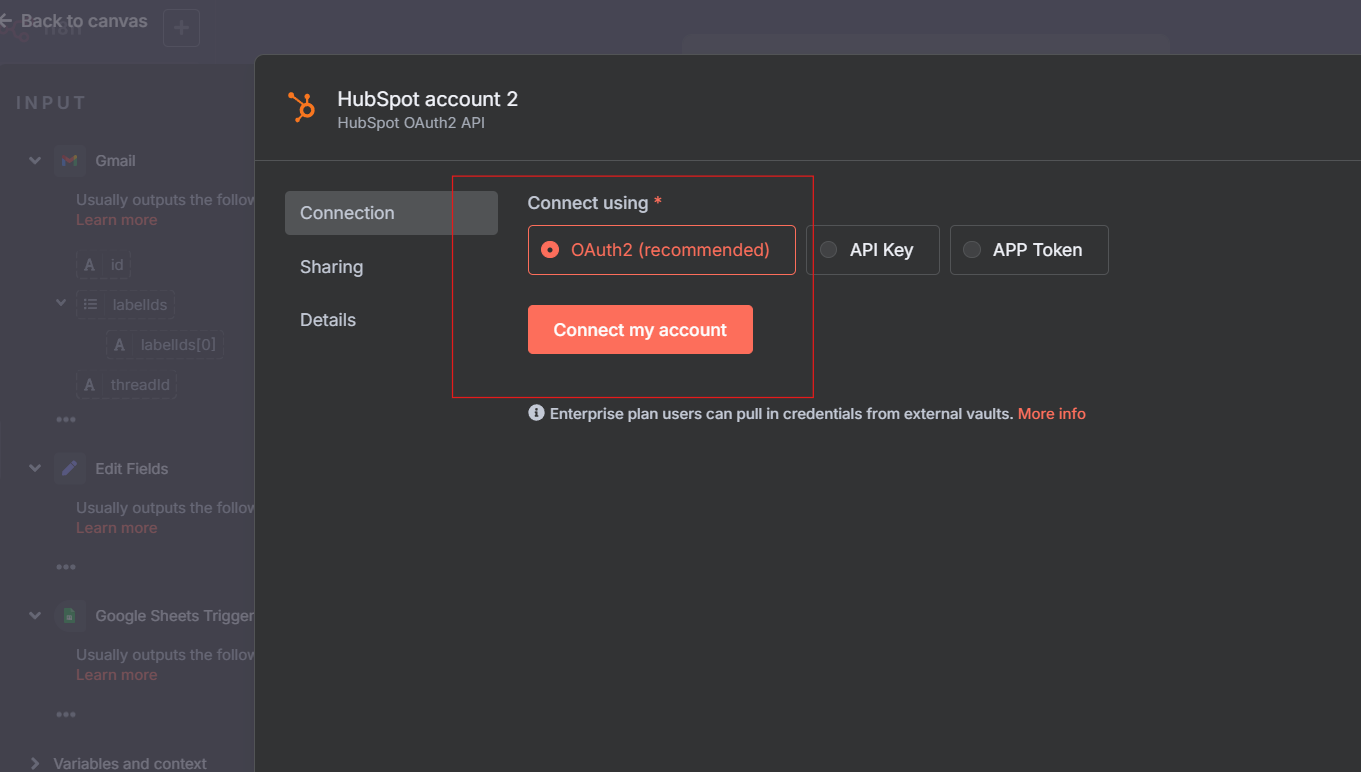Click the ellipsis below threadId

pyautogui.click(x=66, y=420)
